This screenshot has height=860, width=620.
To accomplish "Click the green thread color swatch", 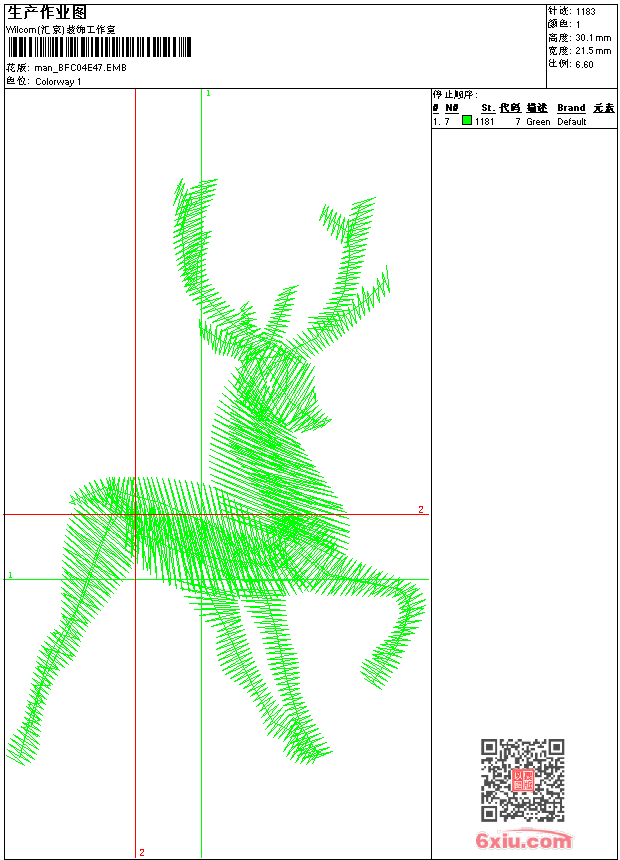I will click(467, 121).
